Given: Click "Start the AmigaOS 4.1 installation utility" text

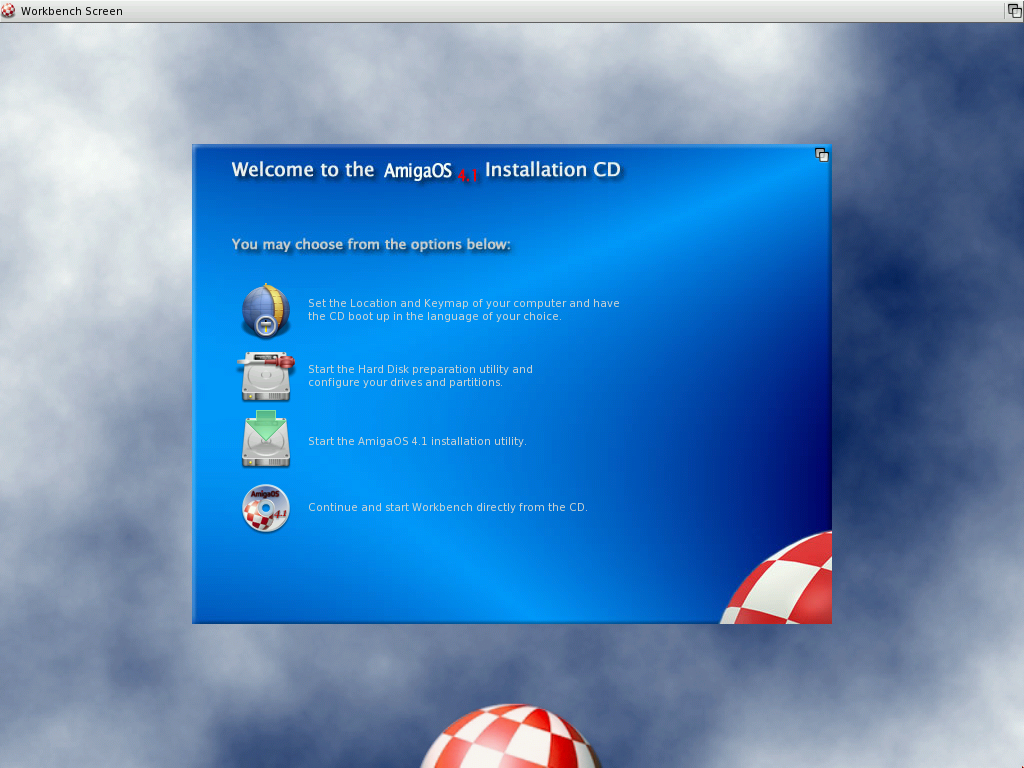Looking at the screenshot, I should coord(416,441).
